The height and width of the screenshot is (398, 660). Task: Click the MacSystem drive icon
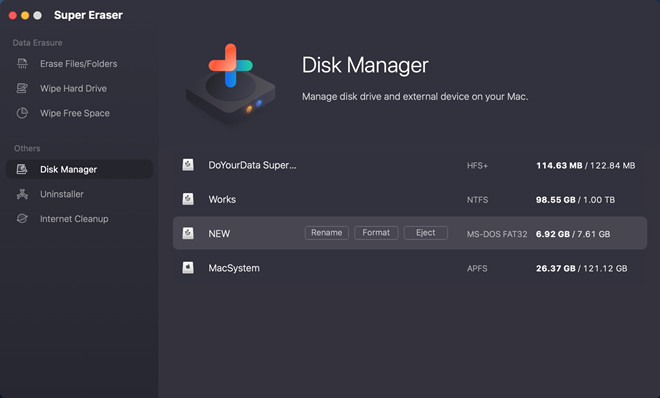pos(188,268)
